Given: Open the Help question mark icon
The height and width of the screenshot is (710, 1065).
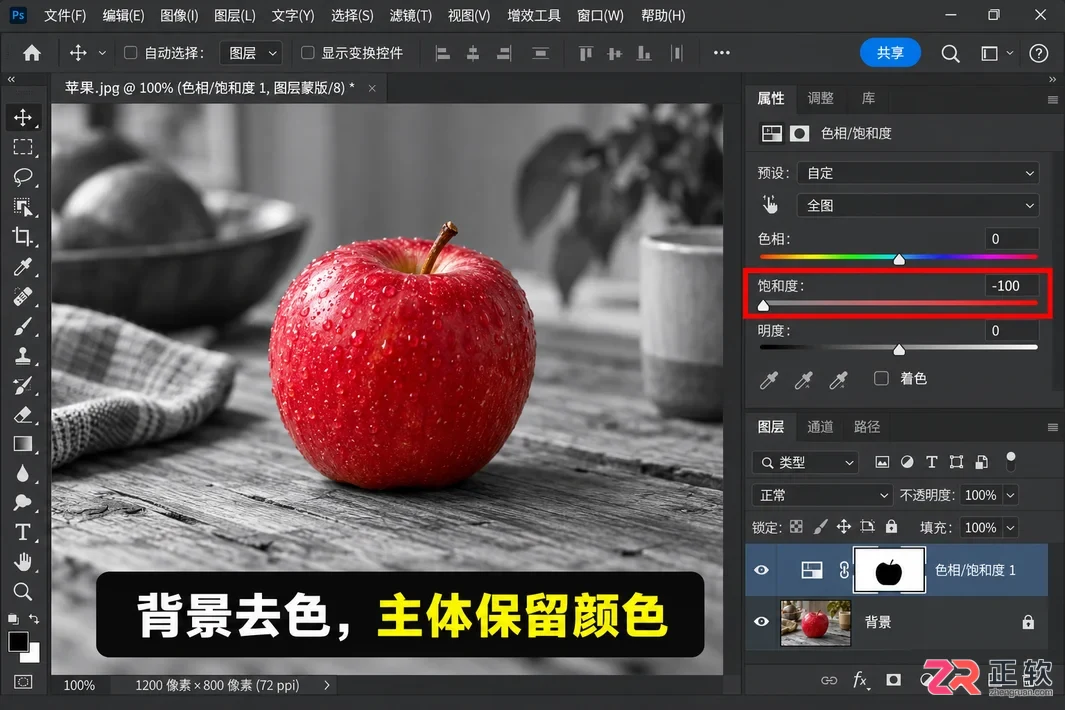Looking at the screenshot, I should (x=1039, y=54).
